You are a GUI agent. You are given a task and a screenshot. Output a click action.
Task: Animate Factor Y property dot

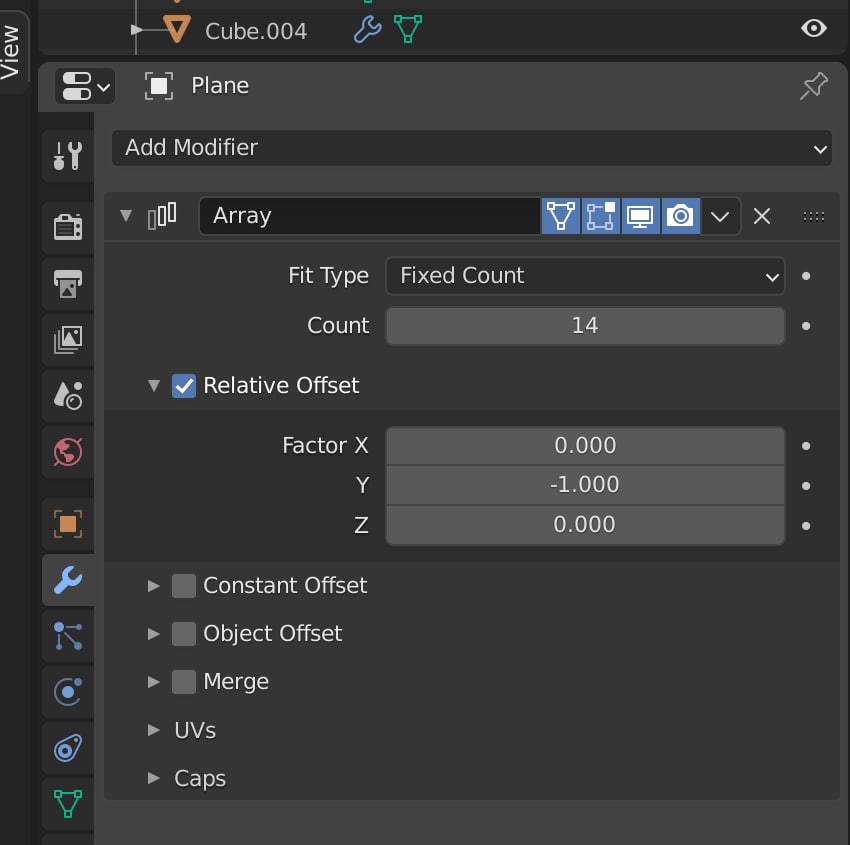tap(806, 486)
